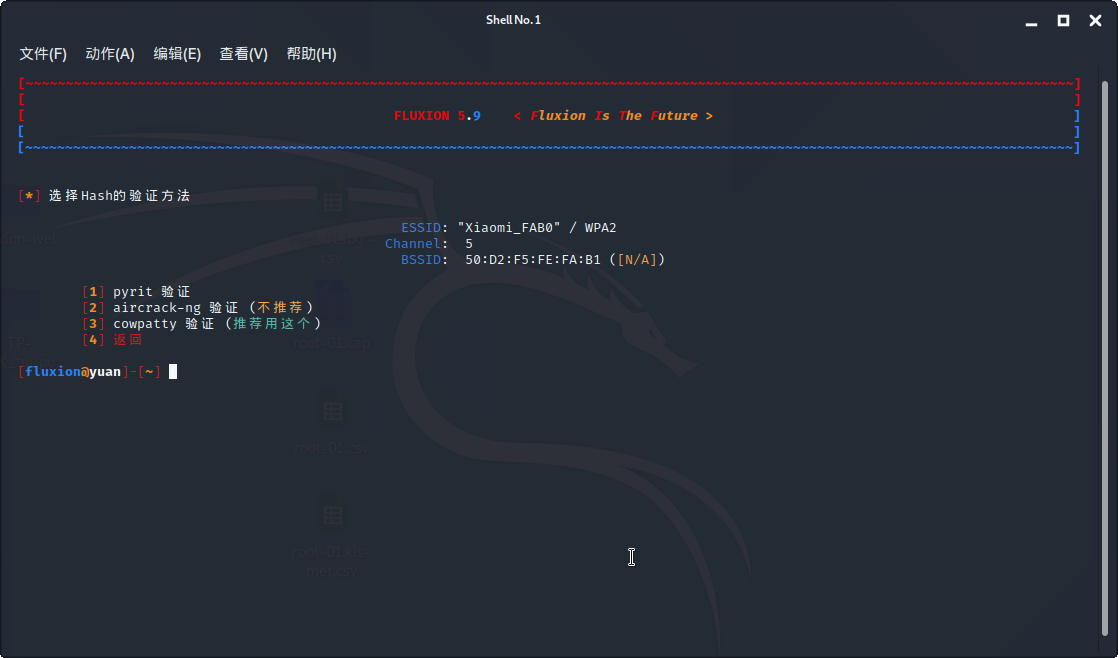Click the terminal vertical scrollbar

1105,356
